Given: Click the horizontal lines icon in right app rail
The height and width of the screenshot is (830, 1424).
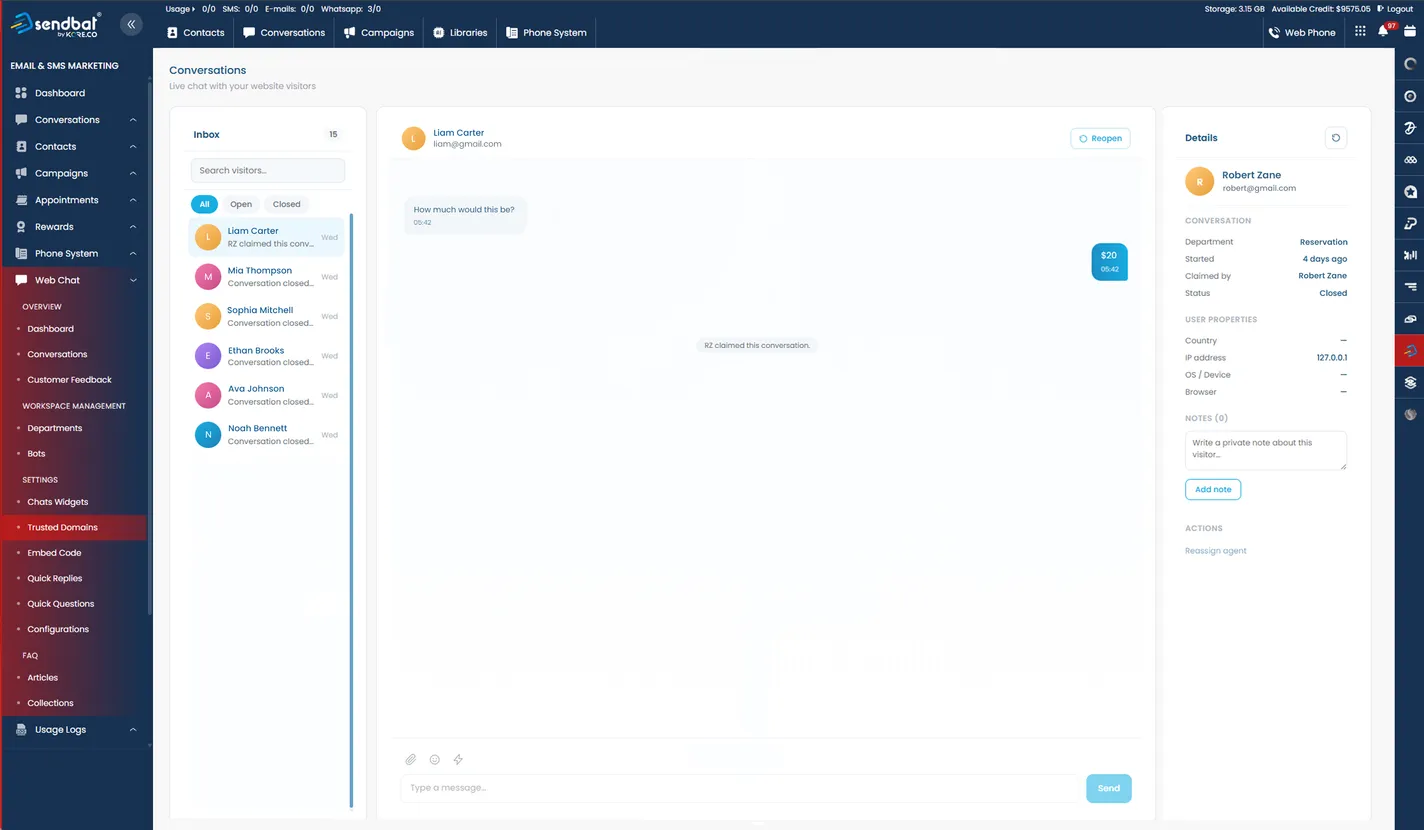Looking at the screenshot, I should (1410, 287).
